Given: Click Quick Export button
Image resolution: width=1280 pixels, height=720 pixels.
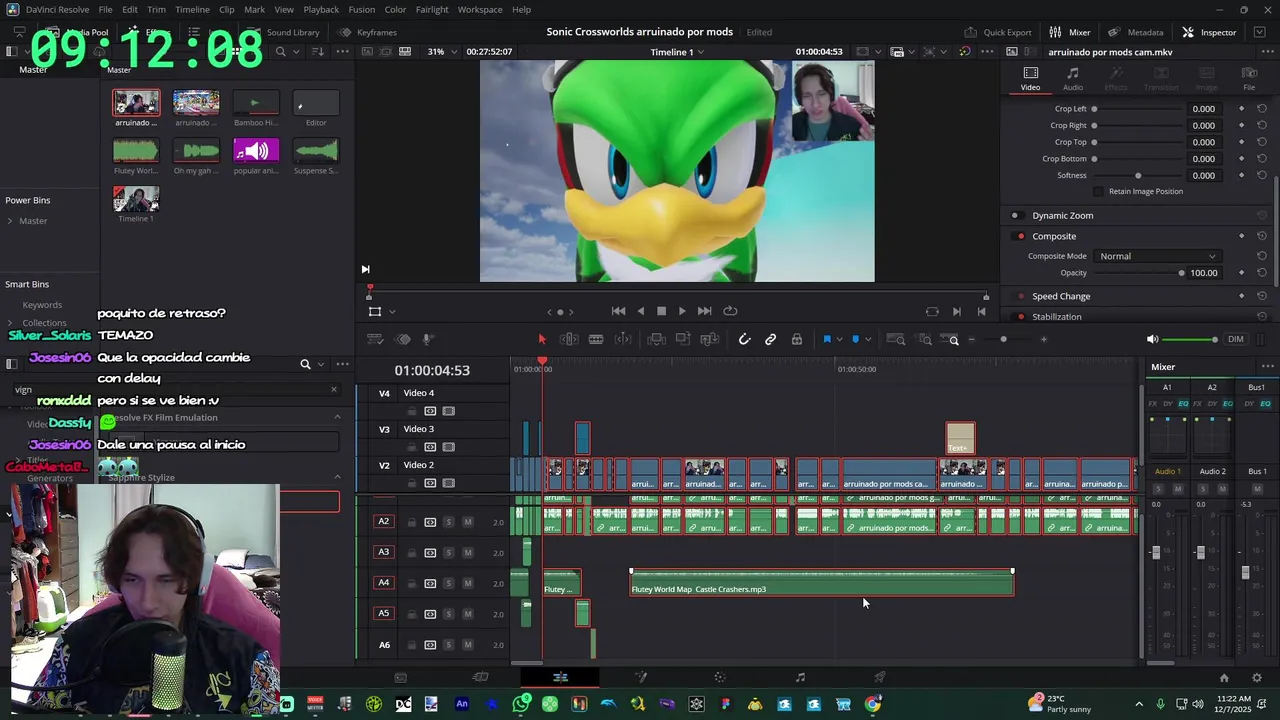Looking at the screenshot, I should [998, 32].
